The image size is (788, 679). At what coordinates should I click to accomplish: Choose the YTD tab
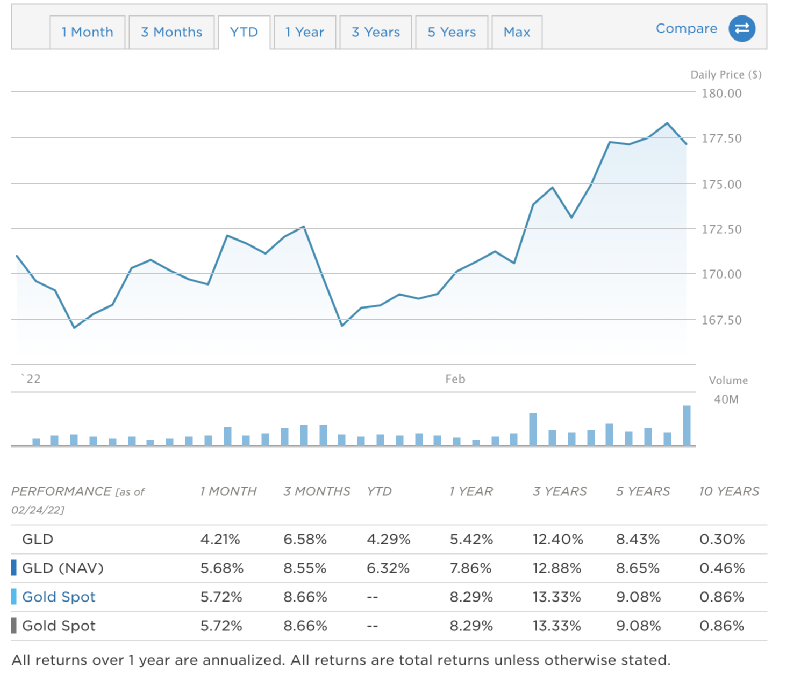coord(244,32)
